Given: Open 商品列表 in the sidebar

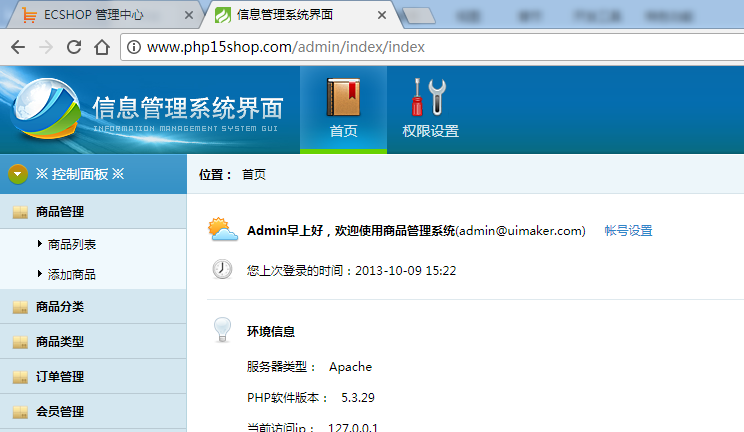Looking at the screenshot, I should pos(72,244).
